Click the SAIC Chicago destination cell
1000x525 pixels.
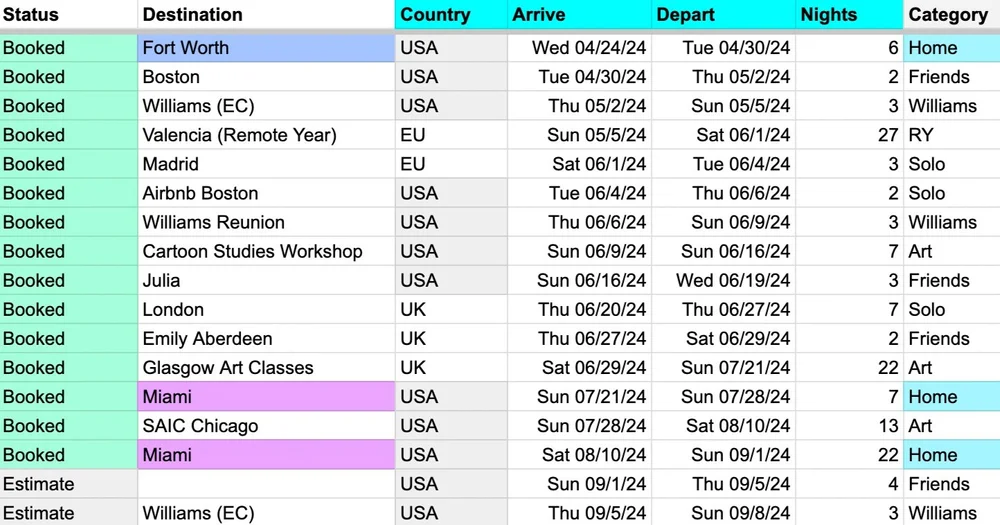point(266,425)
